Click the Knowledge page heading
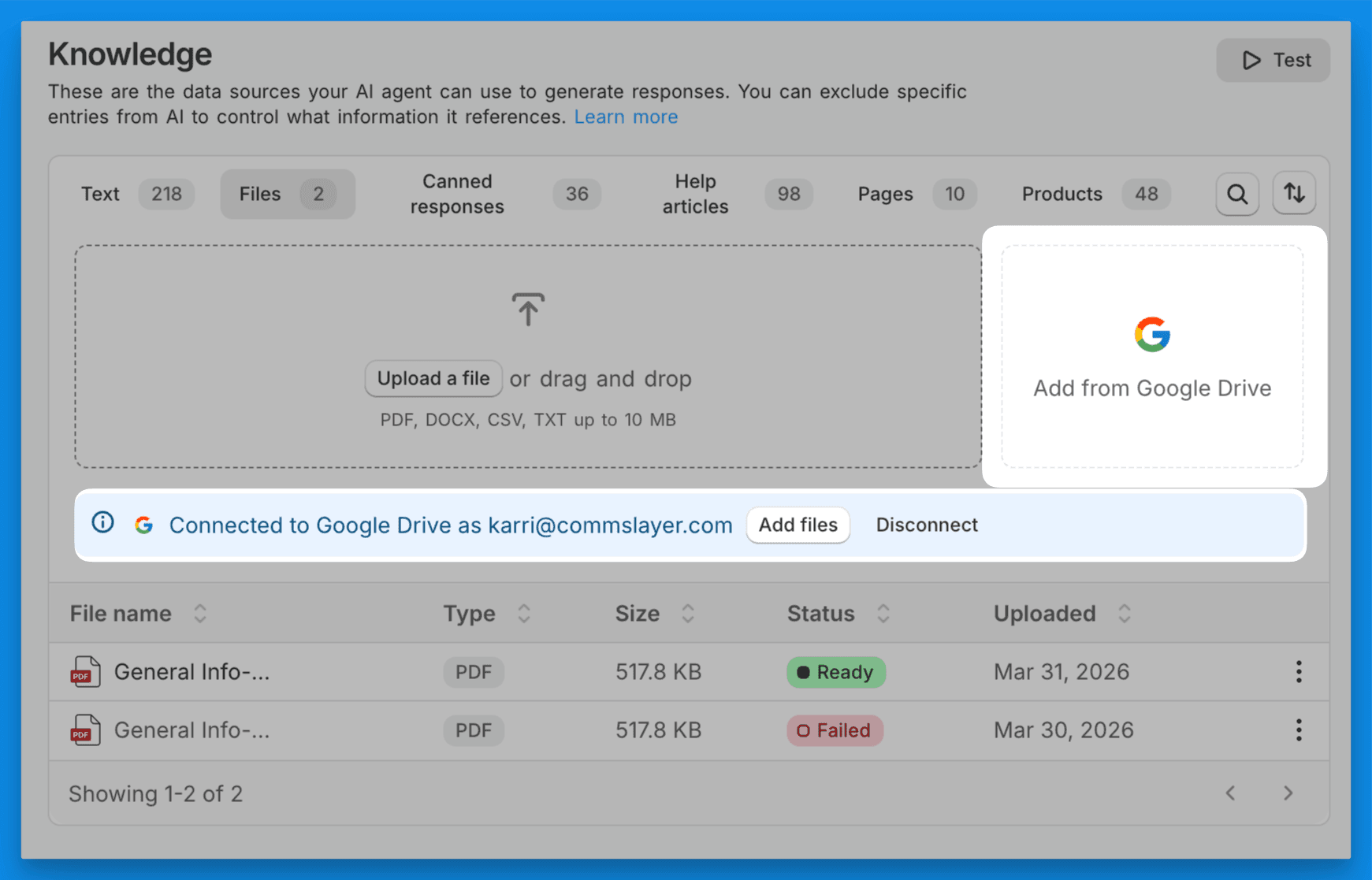1372x880 pixels. coord(130,54)
